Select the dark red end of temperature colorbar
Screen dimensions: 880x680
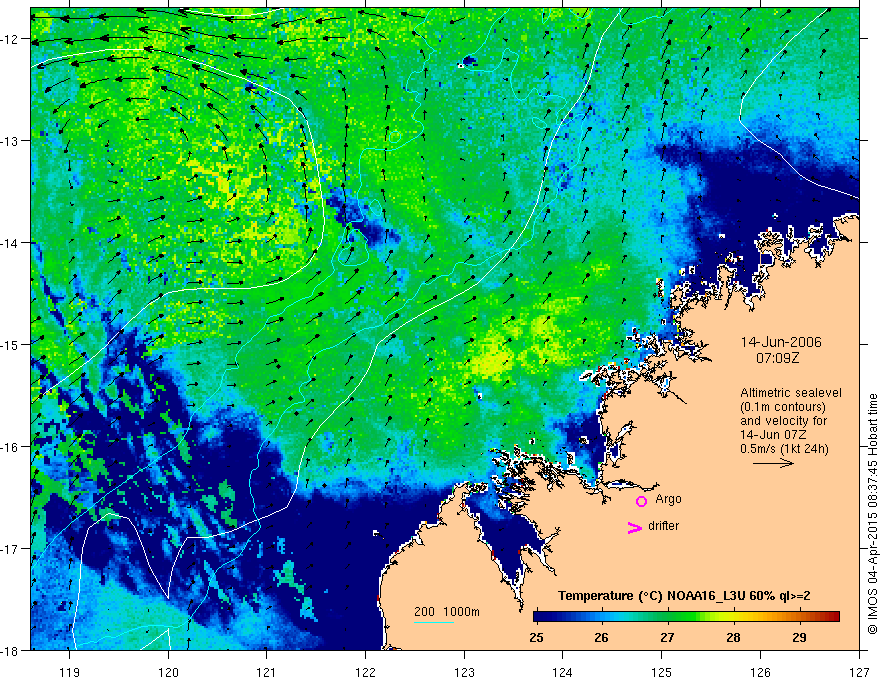coord(833,617)
